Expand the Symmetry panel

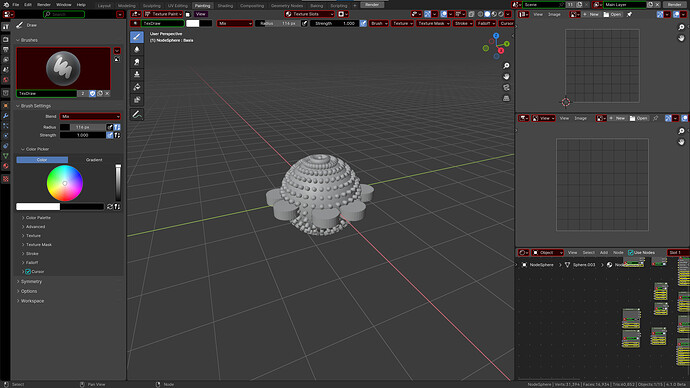(31, 282)
